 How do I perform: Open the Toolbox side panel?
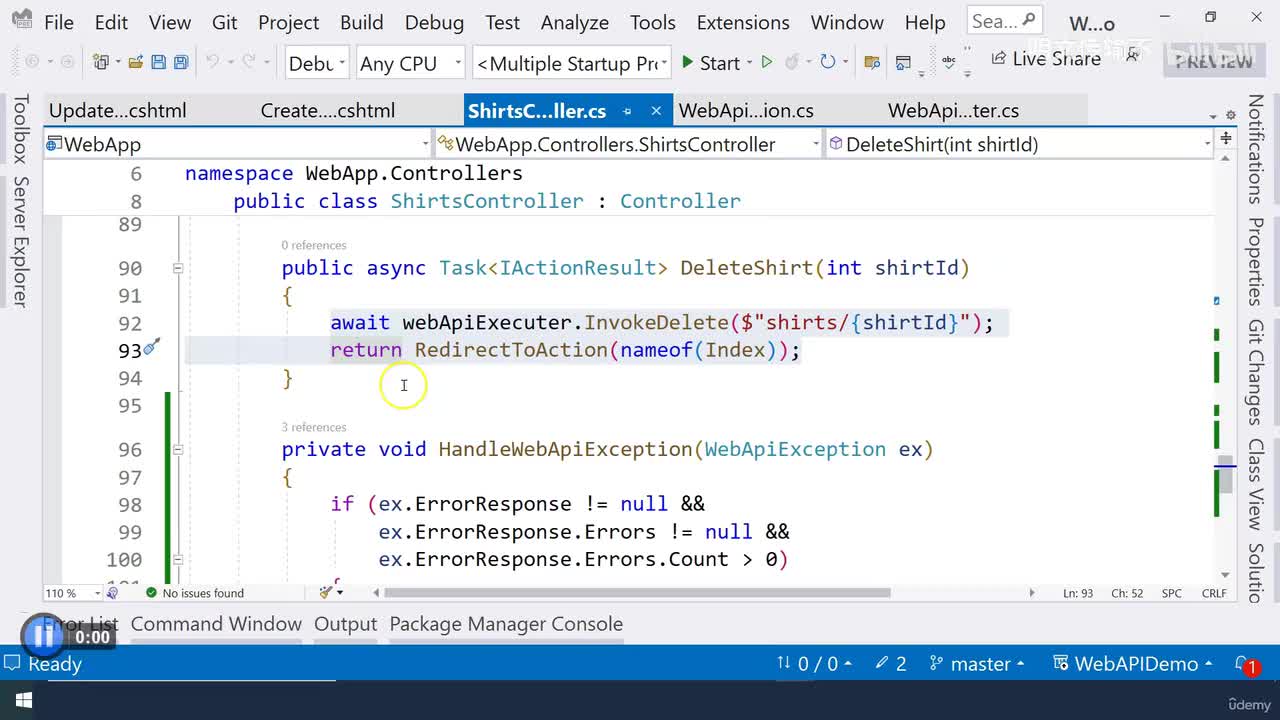tap(20, 128)
